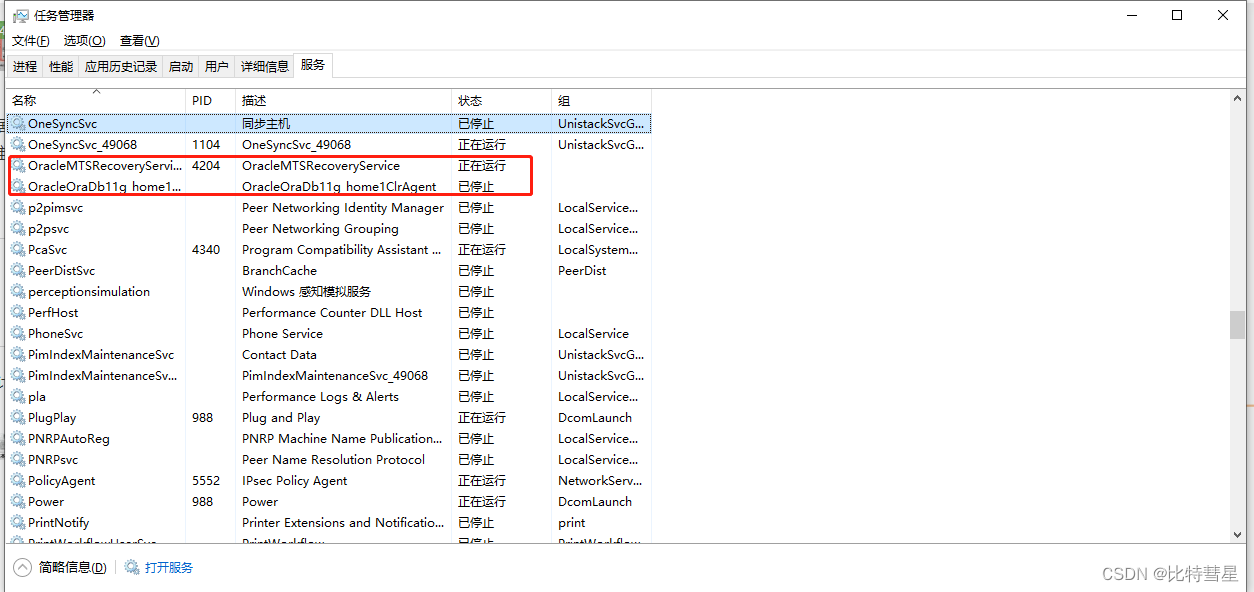Viewport: 1254px width, 592px height.
Task: Click the Performance Logs & Alerts description
Action: pyautogui.click(x=320, y=397)
